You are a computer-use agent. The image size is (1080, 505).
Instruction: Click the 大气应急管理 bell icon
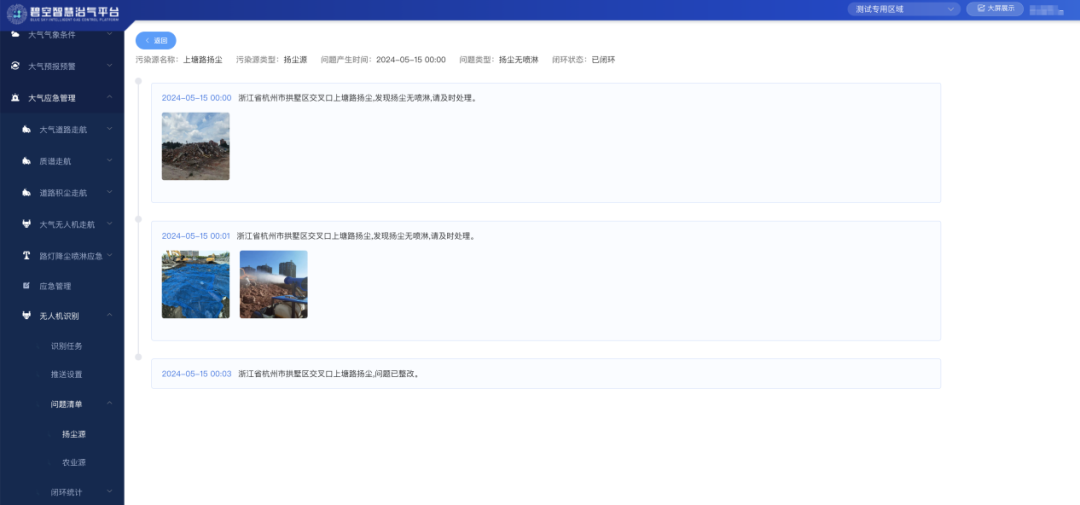point(15,98)
